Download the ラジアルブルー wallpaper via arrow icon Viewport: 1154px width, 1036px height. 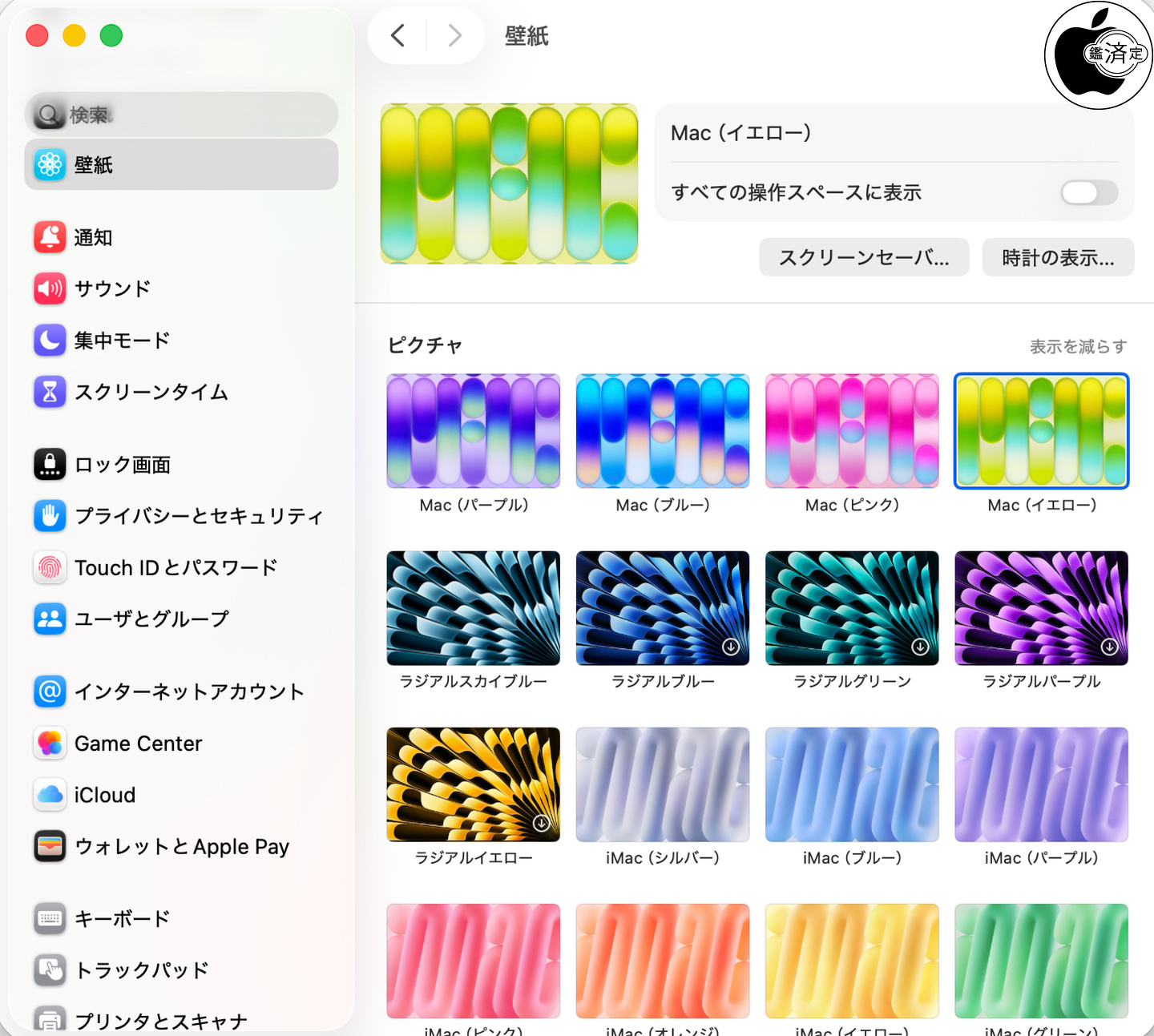[x=730, y=647]
